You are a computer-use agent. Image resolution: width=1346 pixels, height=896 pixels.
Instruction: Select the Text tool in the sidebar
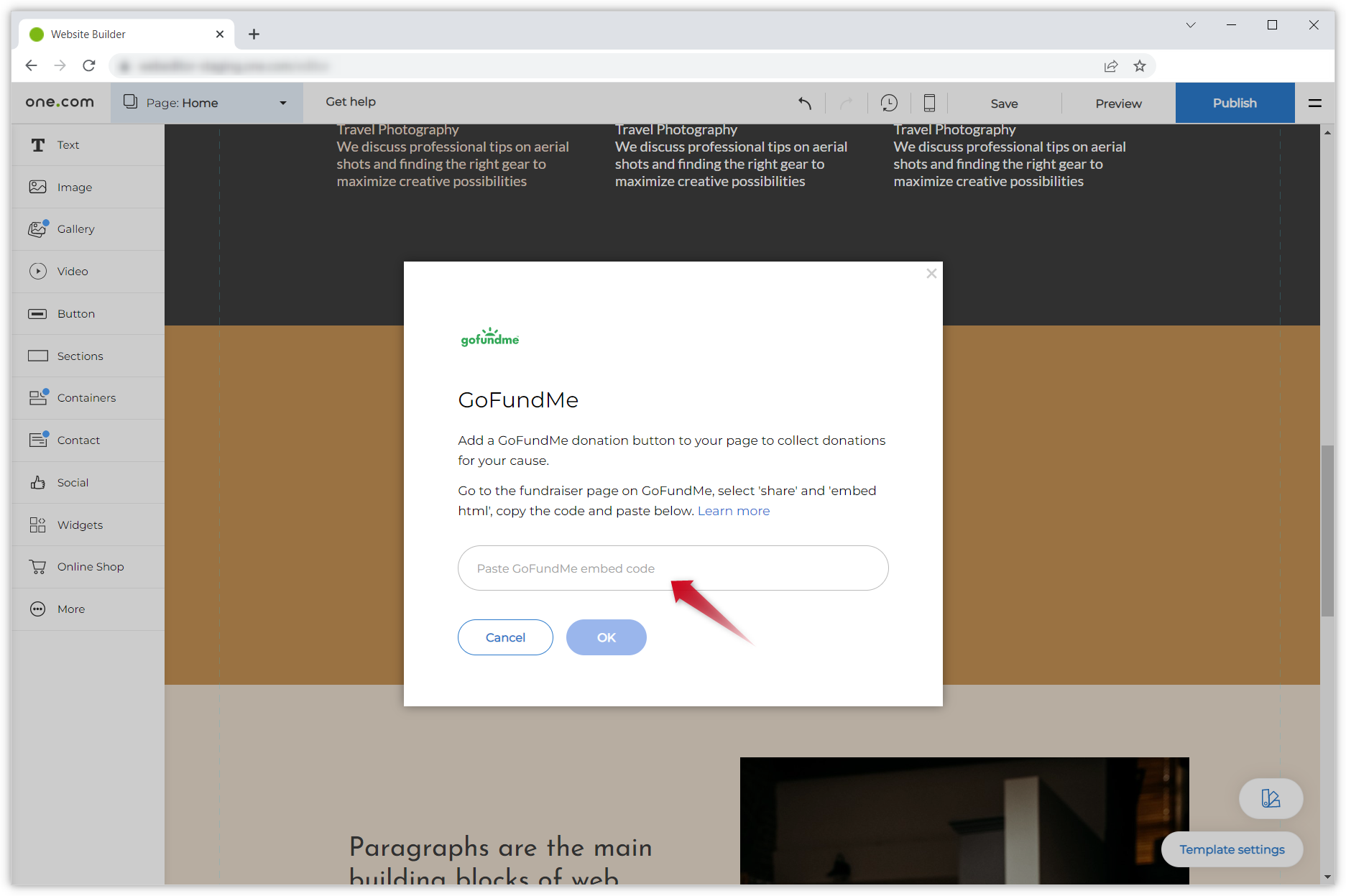pyautogui.click(x=68, y=144)
